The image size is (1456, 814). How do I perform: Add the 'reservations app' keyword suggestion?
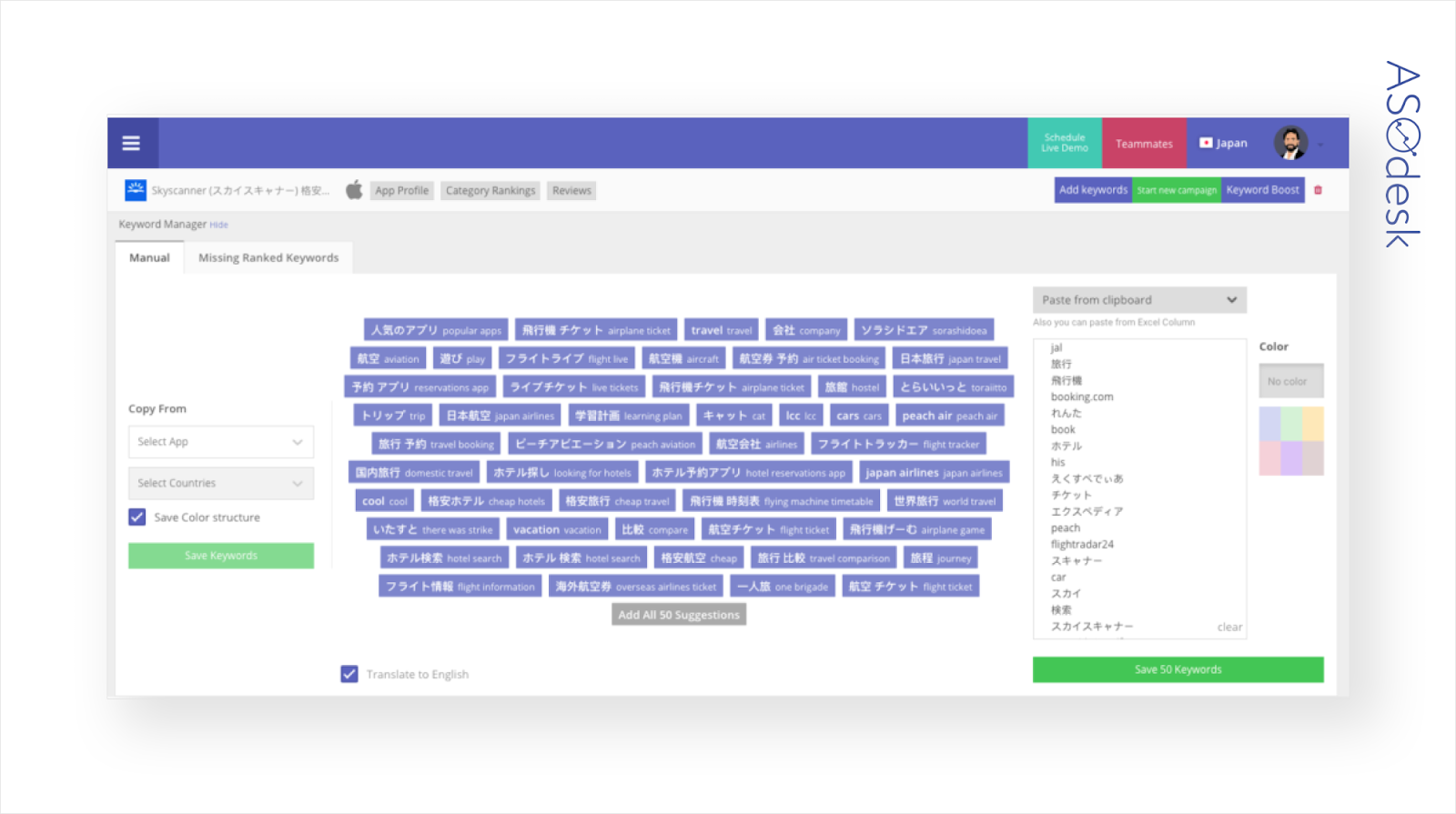click(x=420, y=387)
